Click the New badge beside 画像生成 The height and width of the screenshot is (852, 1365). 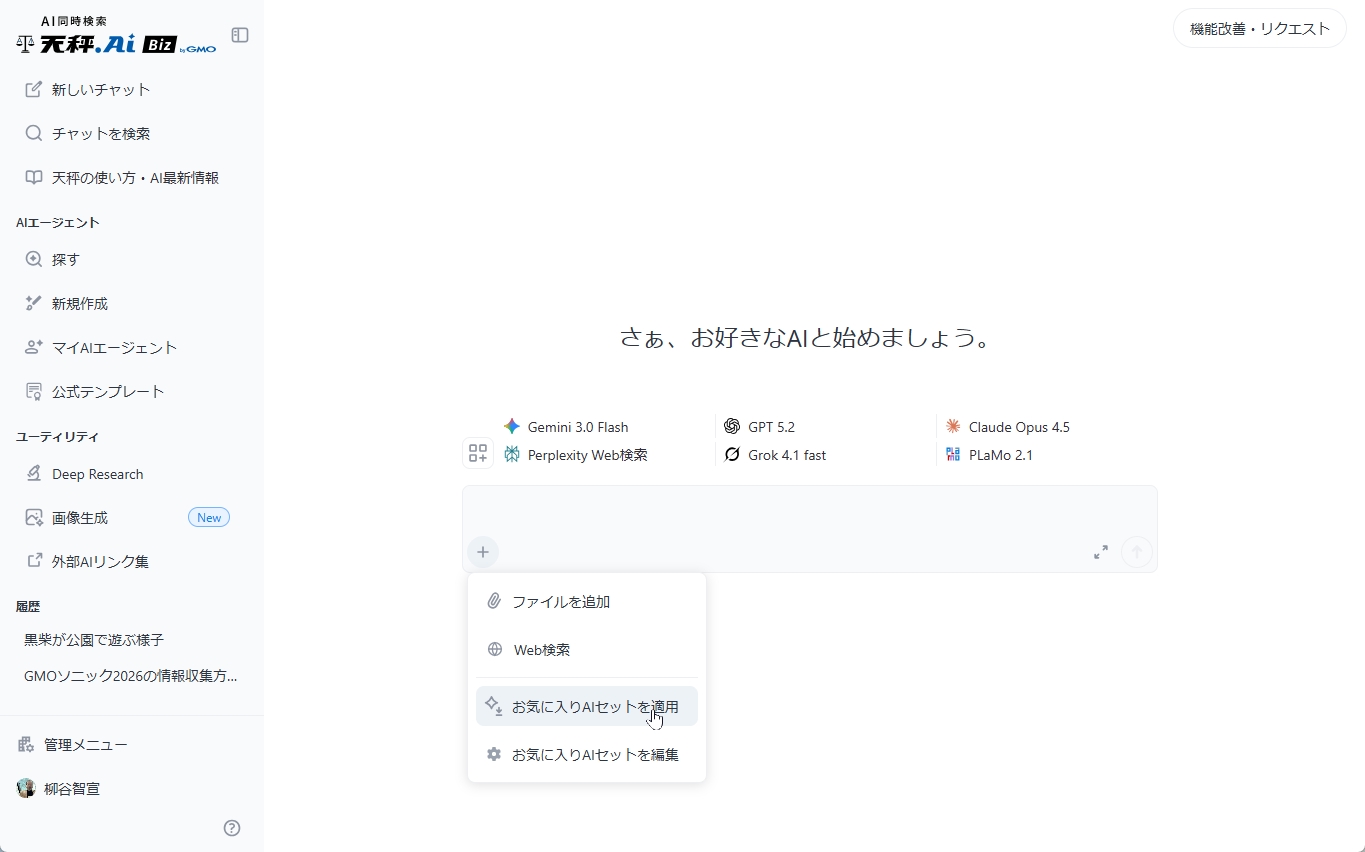[209, 518]
